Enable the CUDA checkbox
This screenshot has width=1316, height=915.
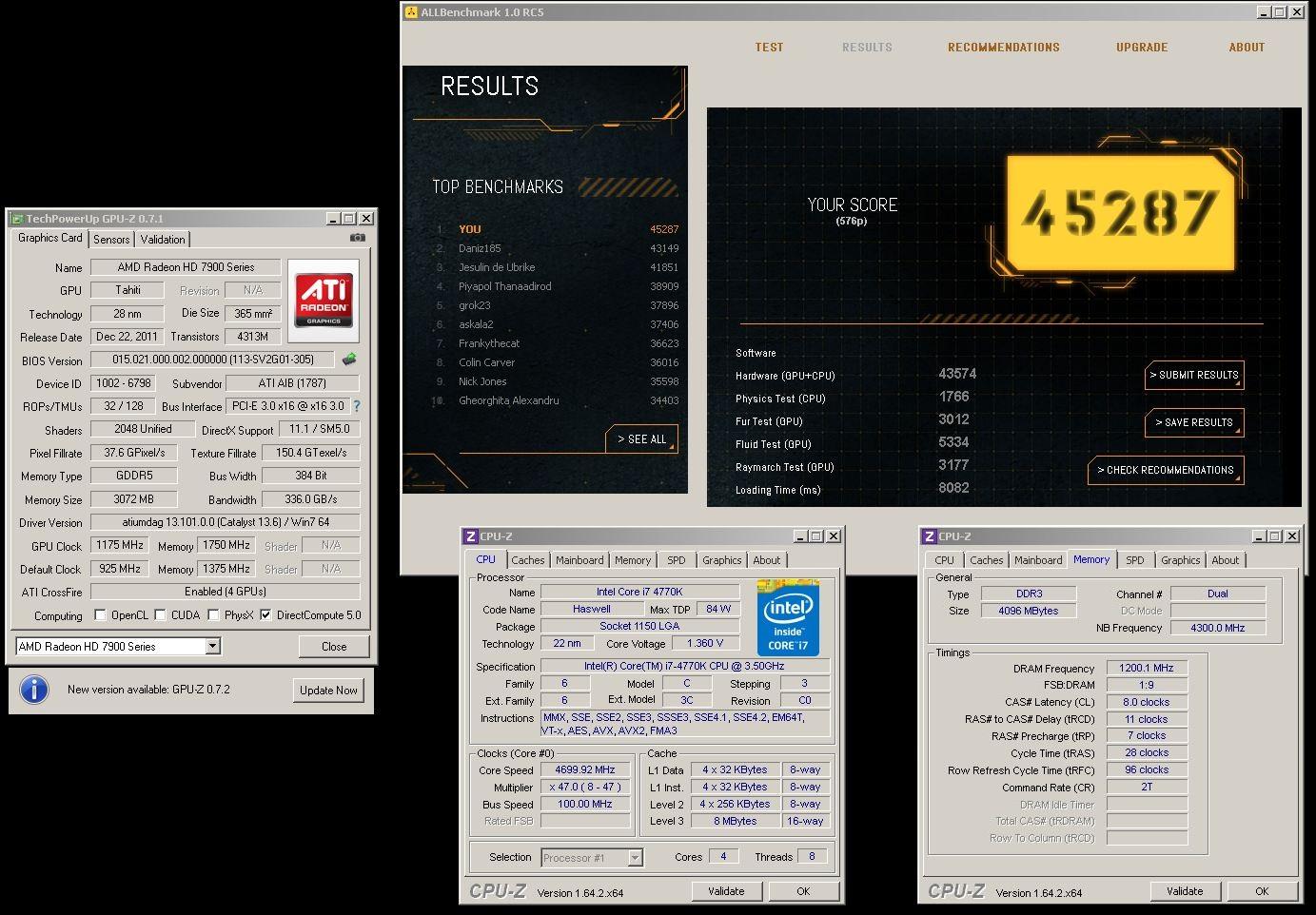pyautogui.click(x=160, y=615)
